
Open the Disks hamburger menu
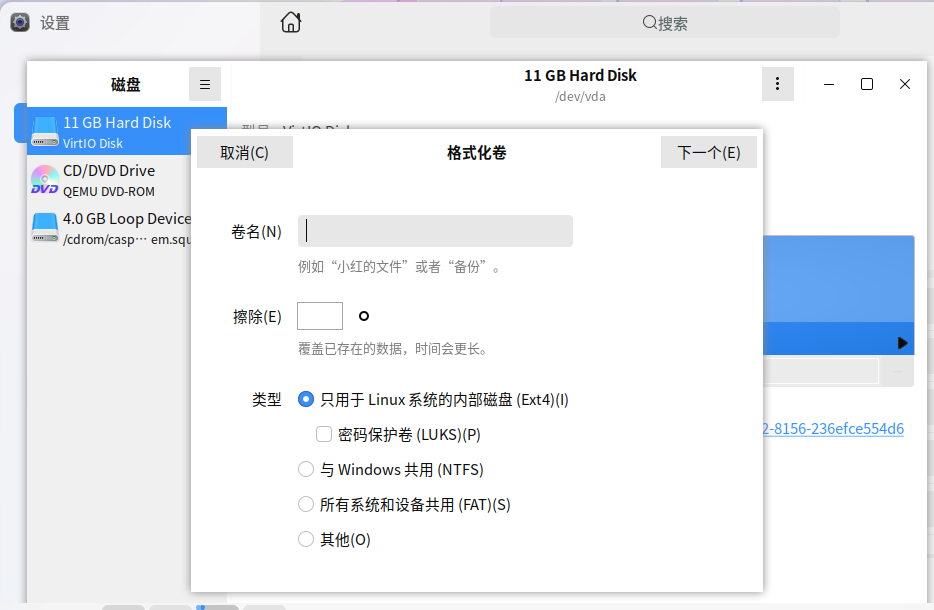click(205, 85)
